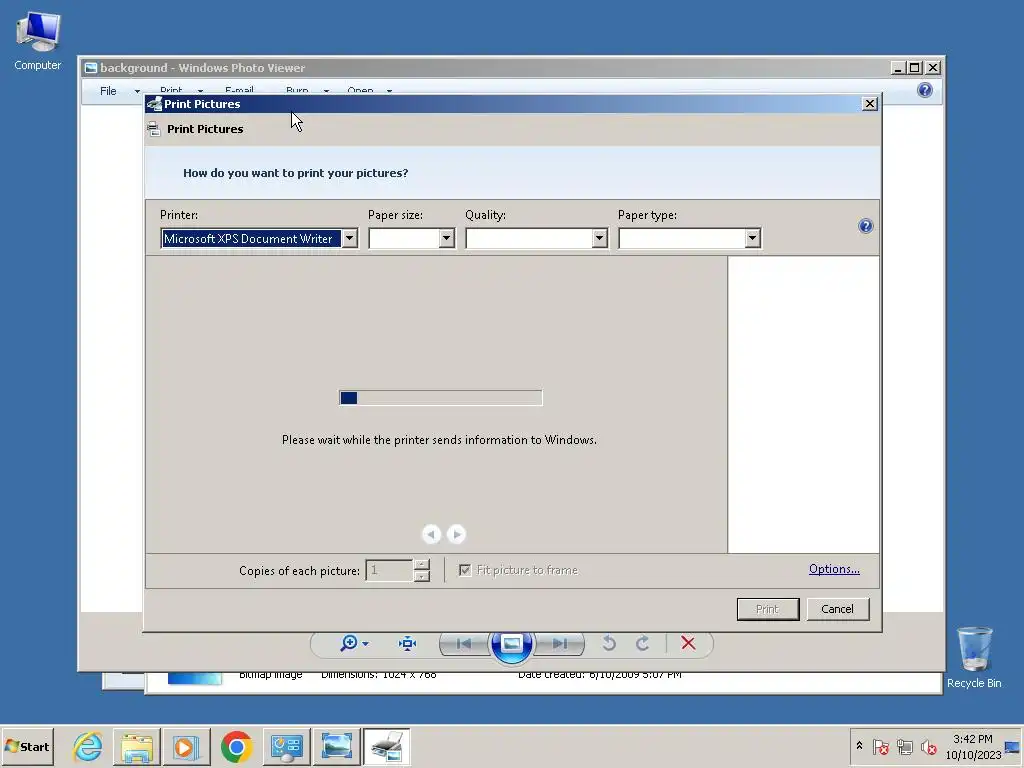Open the Recycle Bin desktop icon

[974, 657]
